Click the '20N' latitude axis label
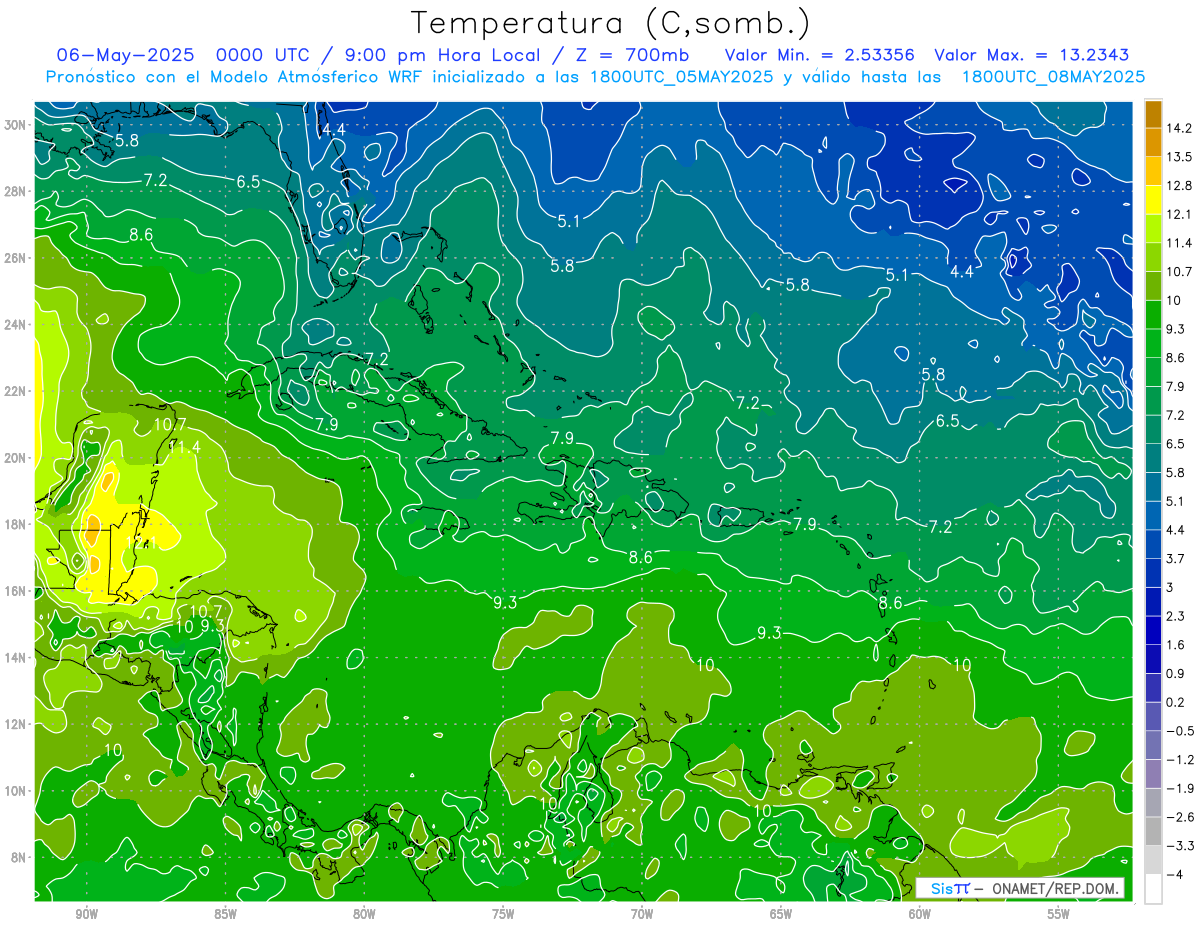 [17, 457]
